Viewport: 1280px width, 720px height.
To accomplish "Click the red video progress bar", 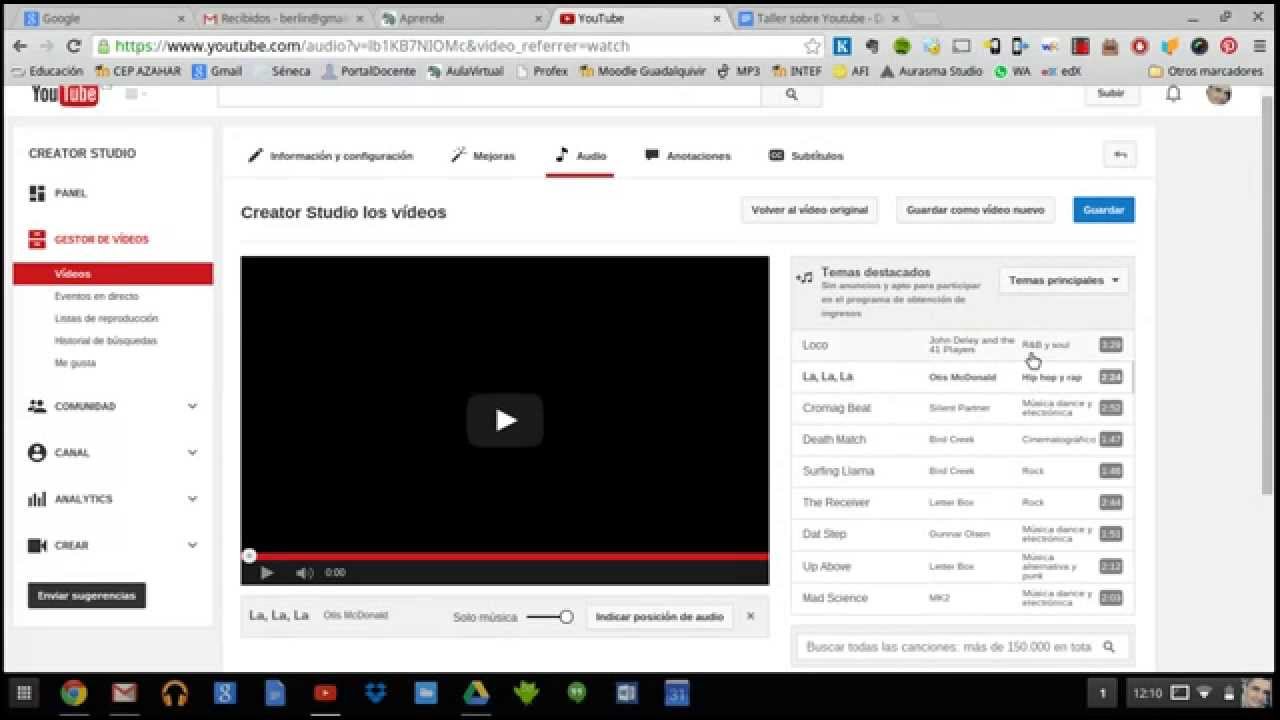I will tap(505, 557).
